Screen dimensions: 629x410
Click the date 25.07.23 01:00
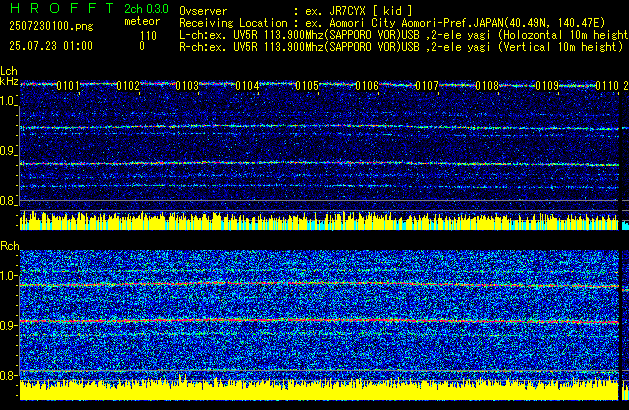[51, 46]
